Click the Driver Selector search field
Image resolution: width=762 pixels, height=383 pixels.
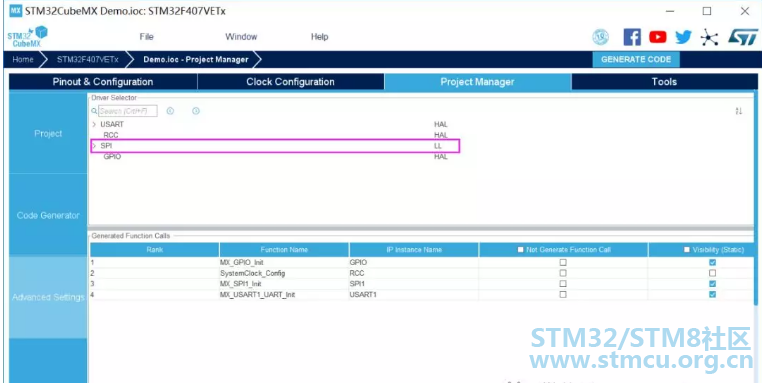pyautogui.click(x=127, y=111)
